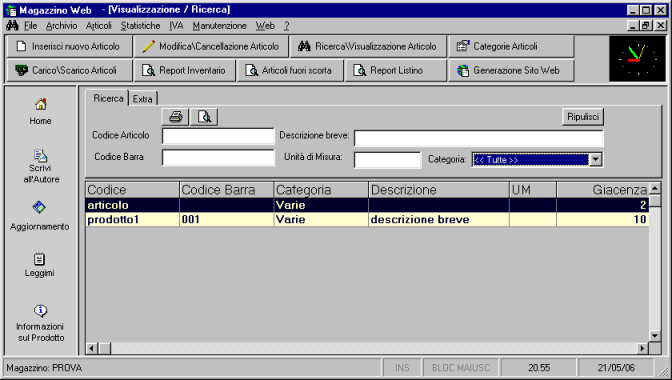Image resolution: width=672 pixels, height=380 pixels.
Task: Launch Generazione Sito Web
Action: [511, 70]
